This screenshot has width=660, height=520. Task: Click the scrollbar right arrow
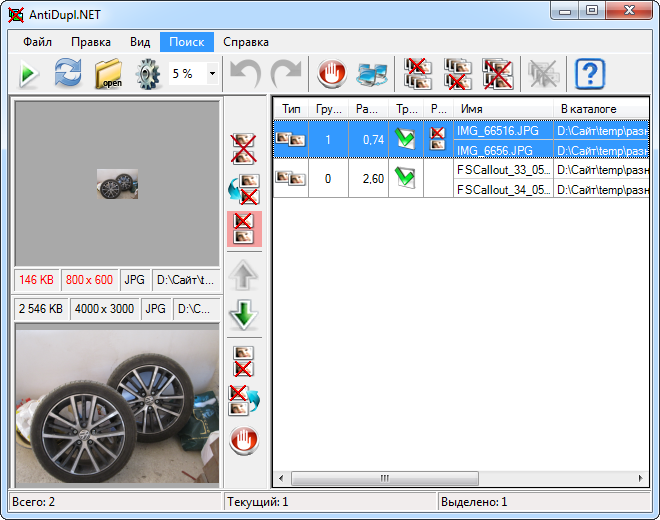tap(641, 478)
